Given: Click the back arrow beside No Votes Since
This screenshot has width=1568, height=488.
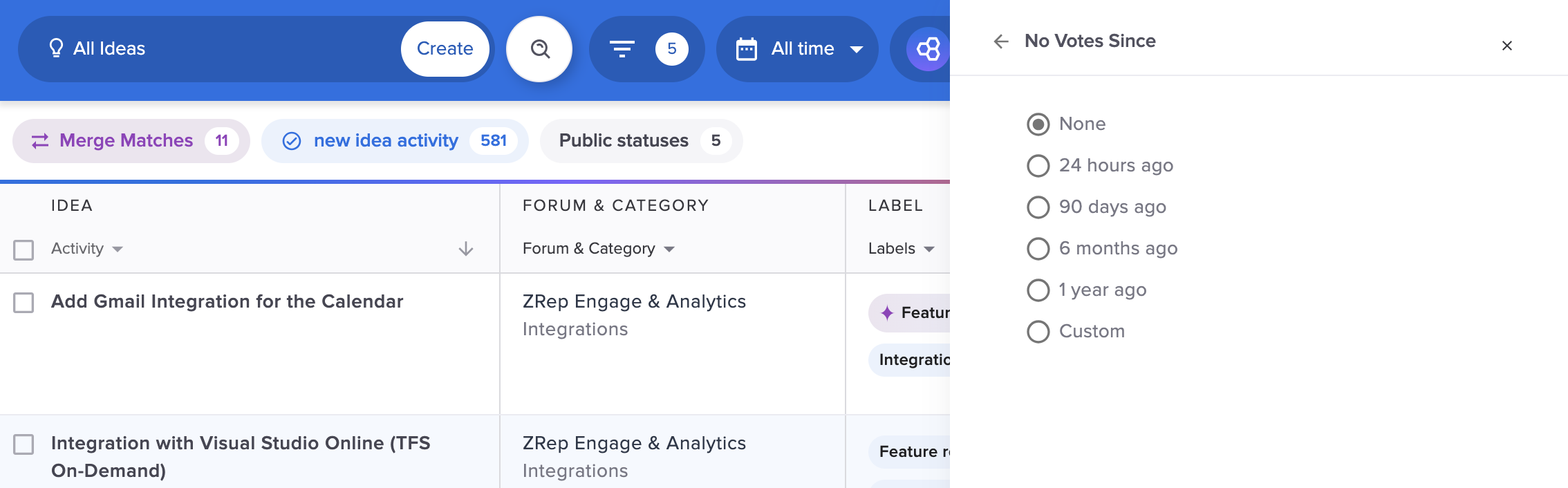Looking at the screenshot, I should pos(1000,41).
